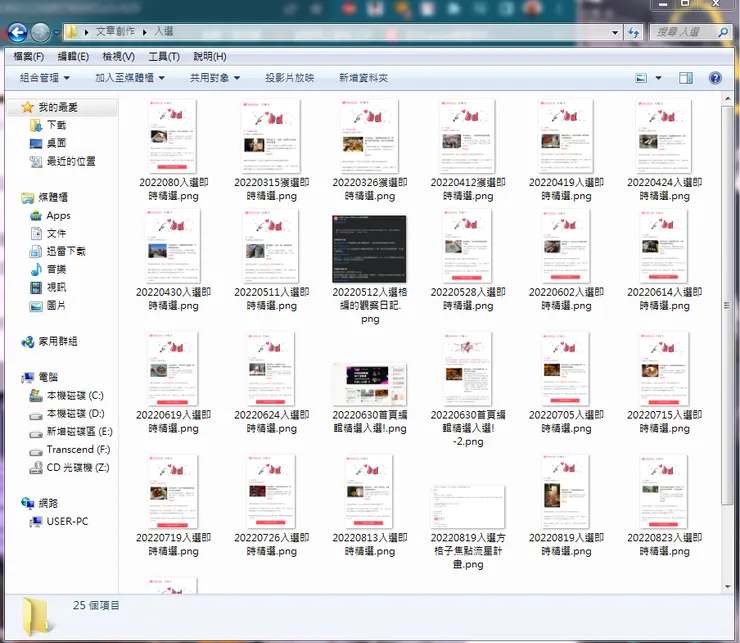Click the Forward navigation arrow button

[40, 33]
